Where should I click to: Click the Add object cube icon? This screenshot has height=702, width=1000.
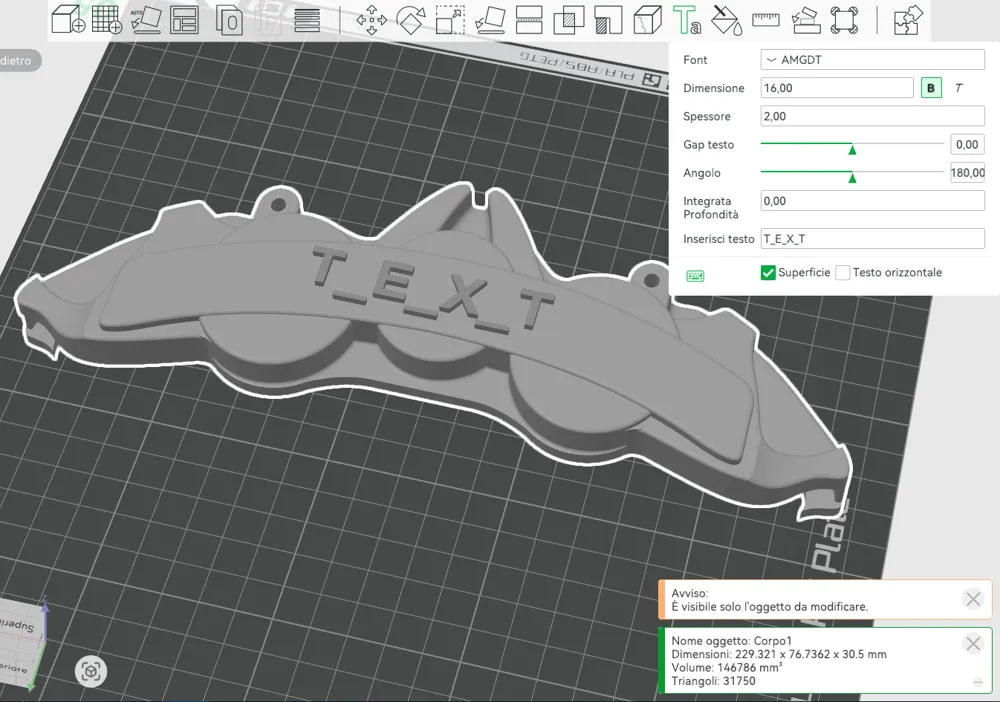point(68,19)
